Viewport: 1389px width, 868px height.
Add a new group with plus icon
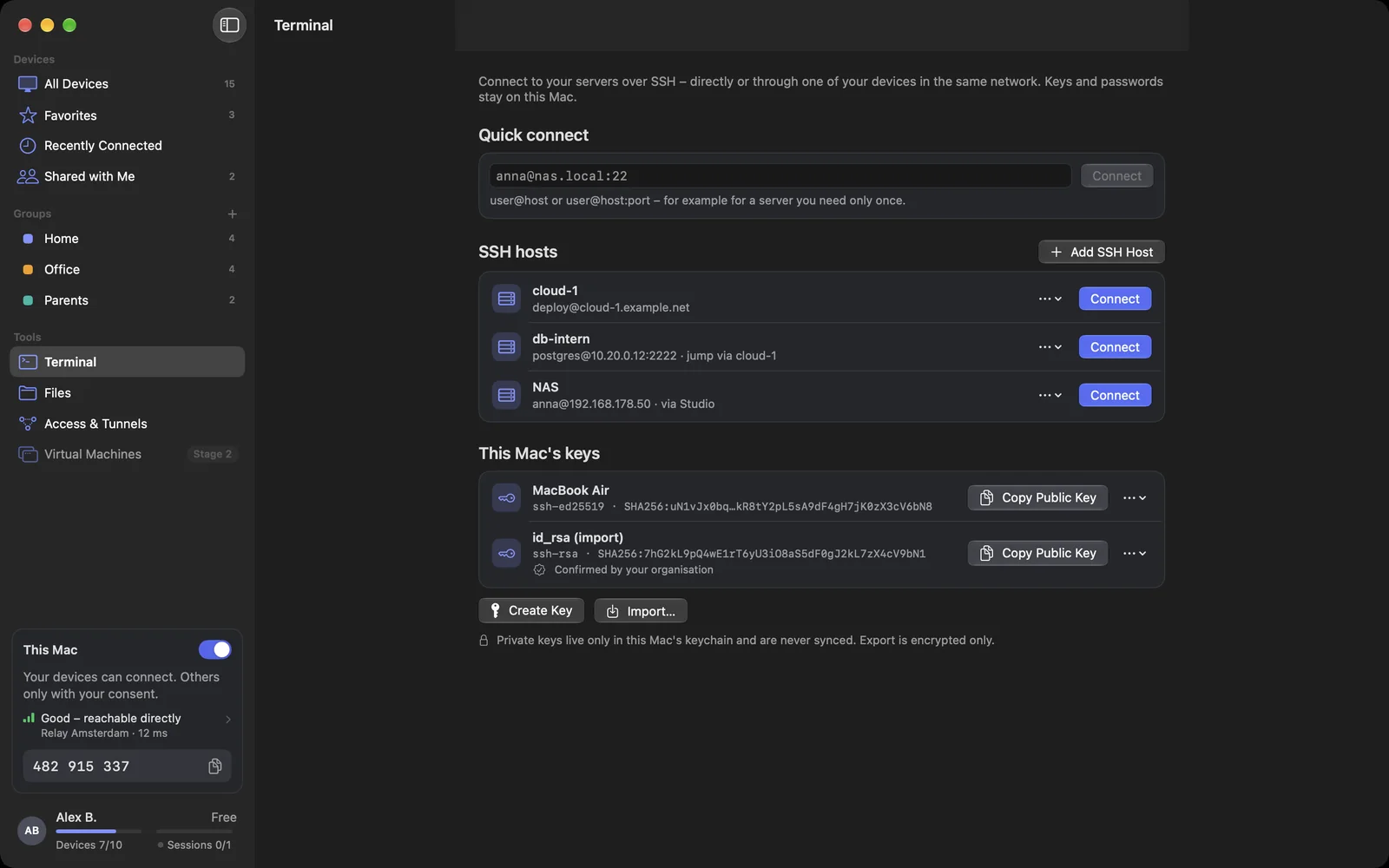click(232, 214)
